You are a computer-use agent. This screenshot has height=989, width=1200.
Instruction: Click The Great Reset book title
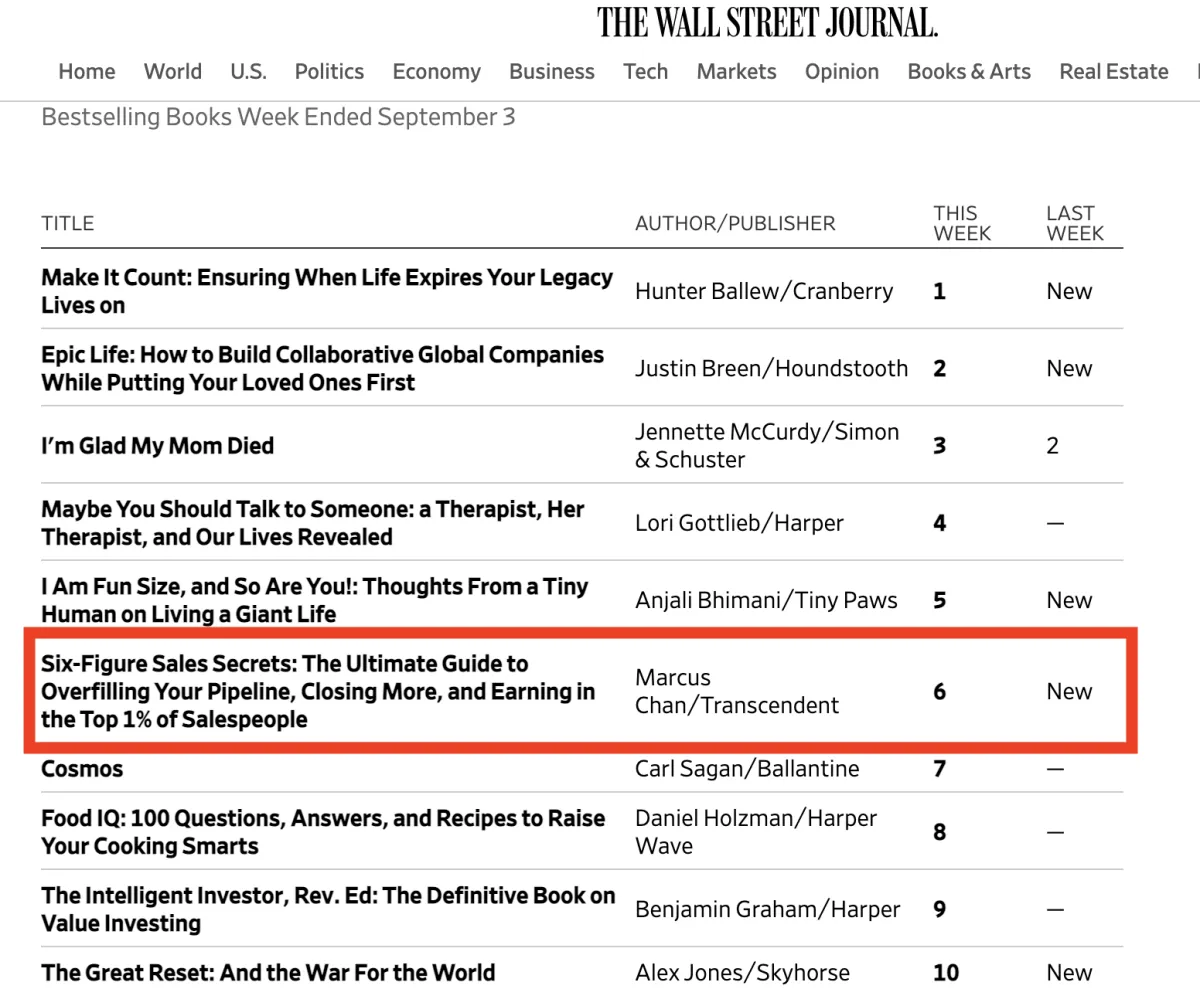pyautogui.click(x=268, y=972)
